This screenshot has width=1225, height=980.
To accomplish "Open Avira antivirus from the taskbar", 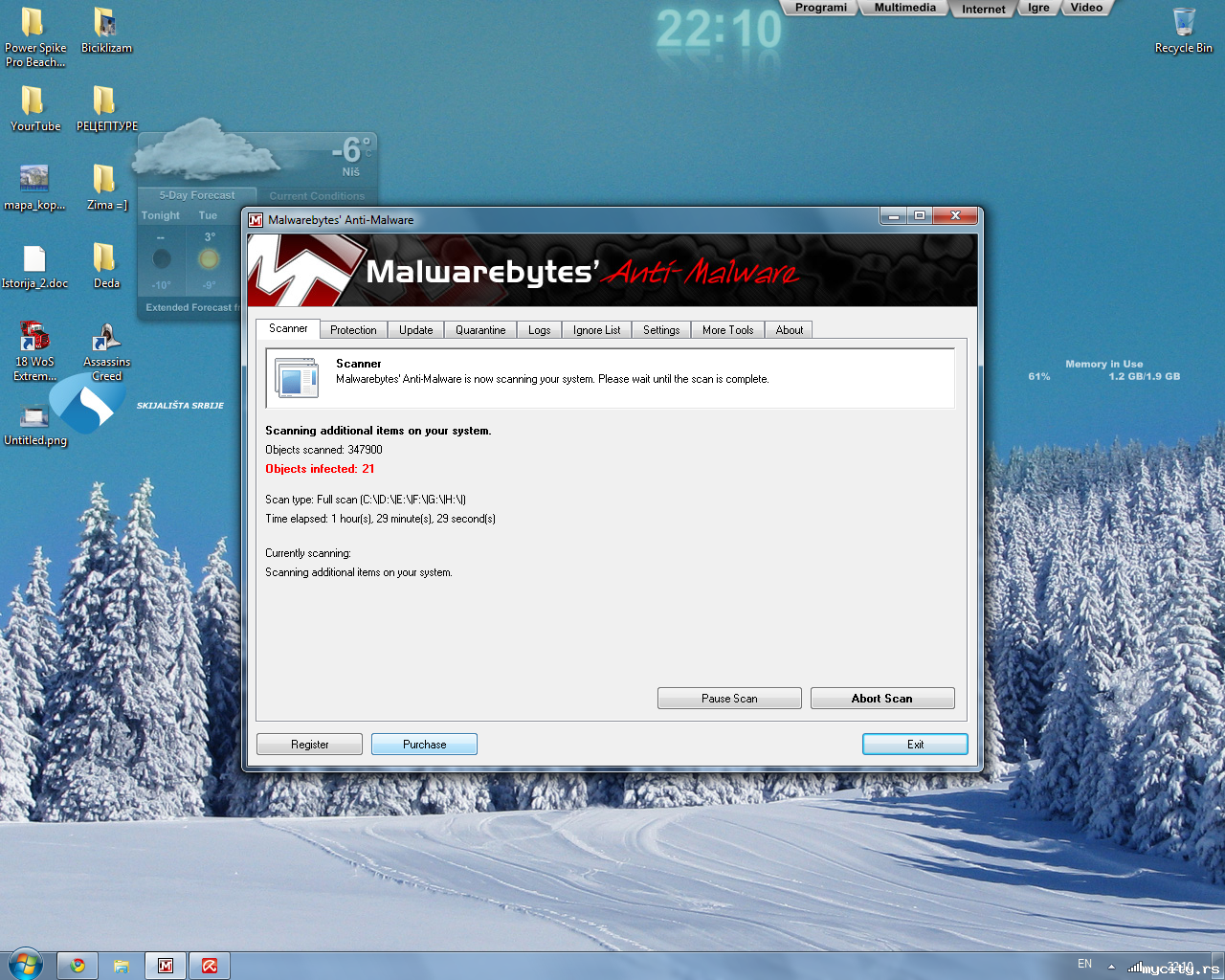I will (x=210, y=966).
